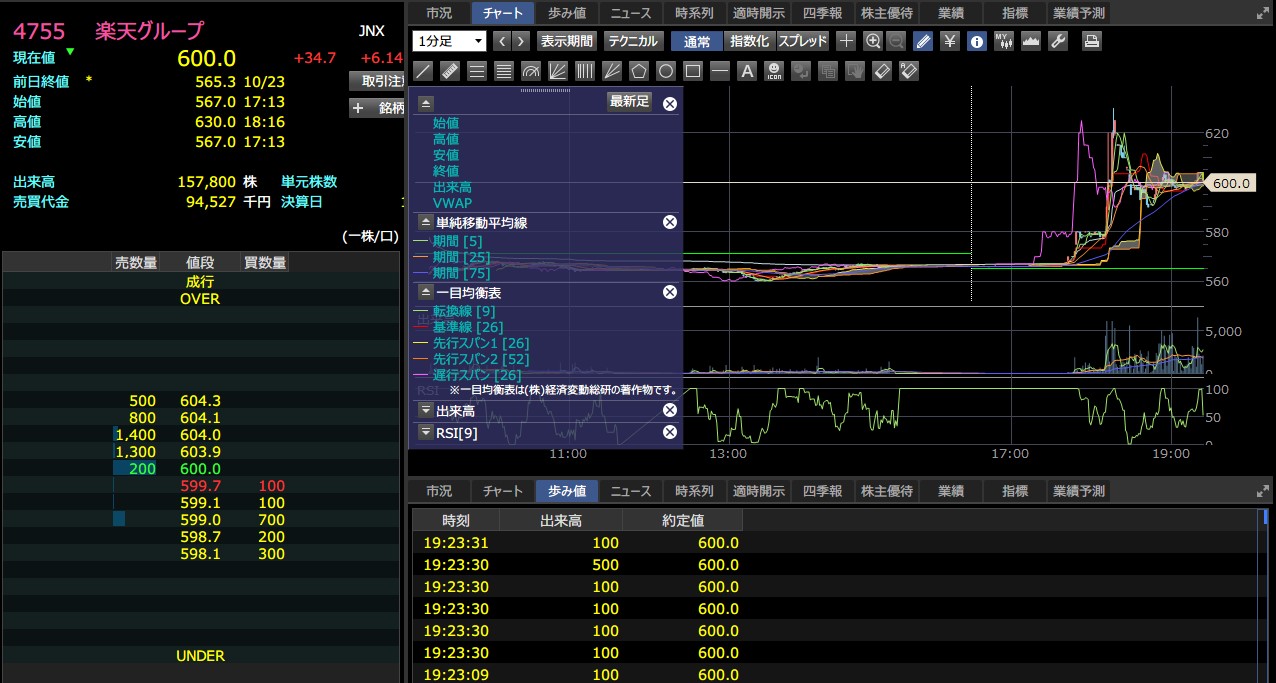Screen dimensions: 1276x683
Task: Click the 期間 [5] moving average color line
Action: click(x=420, y=241)
